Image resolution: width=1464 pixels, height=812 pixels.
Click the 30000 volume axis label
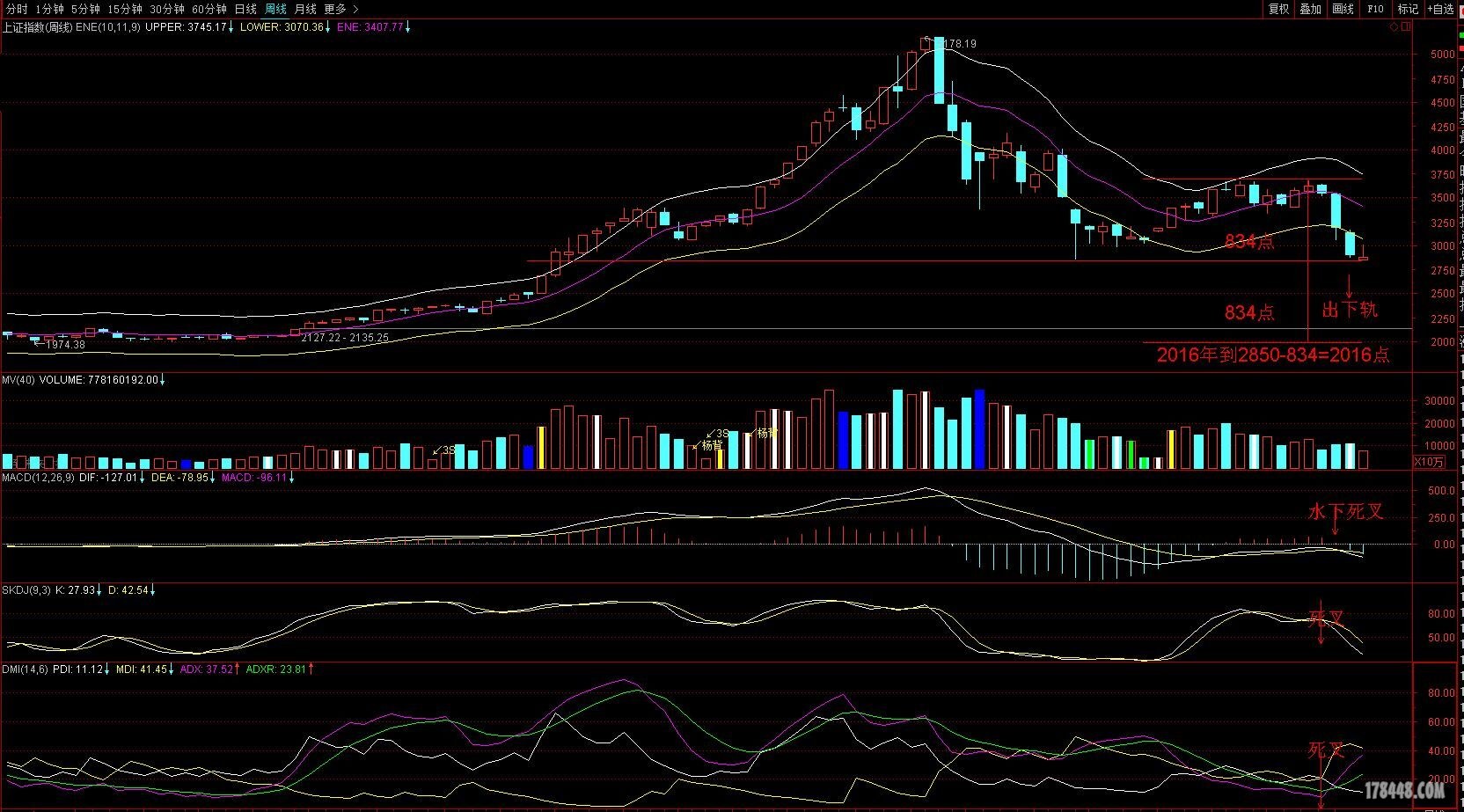point(1440,401)
